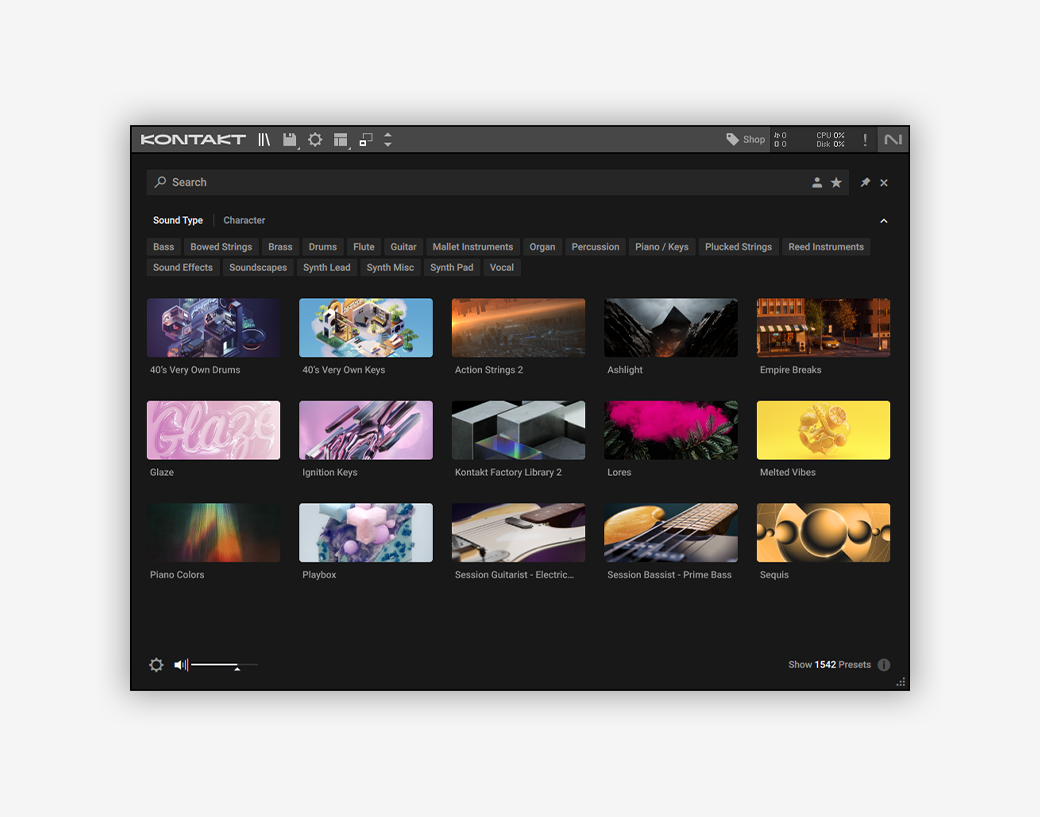Select the Synth Pad tag
Screen dimensions: 1040x817
point(452,267)
